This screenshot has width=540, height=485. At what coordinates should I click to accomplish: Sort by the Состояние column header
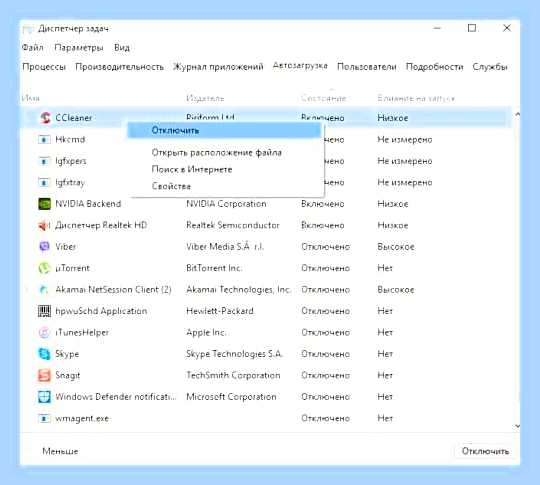pos(323,98)
